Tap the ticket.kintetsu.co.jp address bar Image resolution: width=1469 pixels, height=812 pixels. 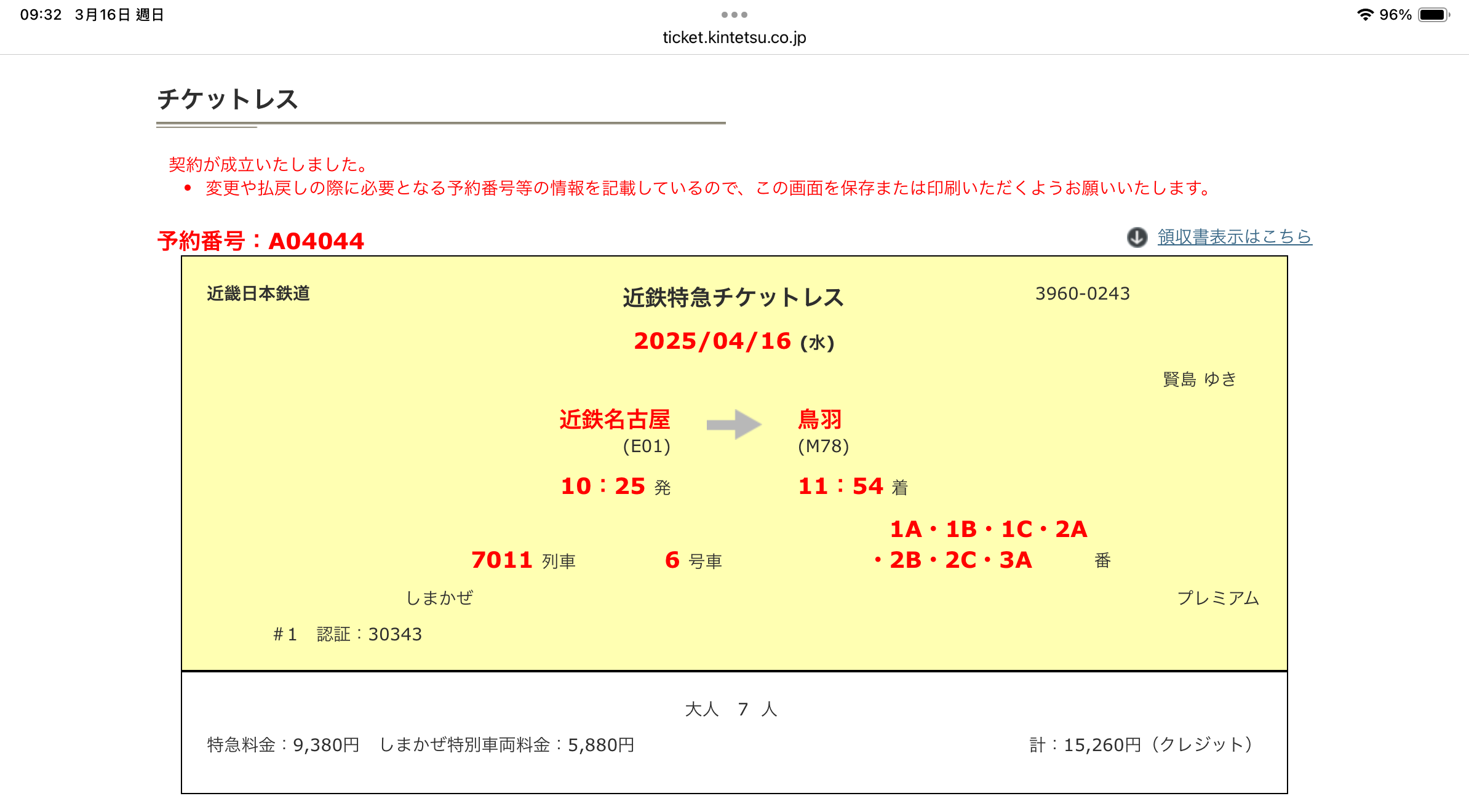click(x=734, y=38)
